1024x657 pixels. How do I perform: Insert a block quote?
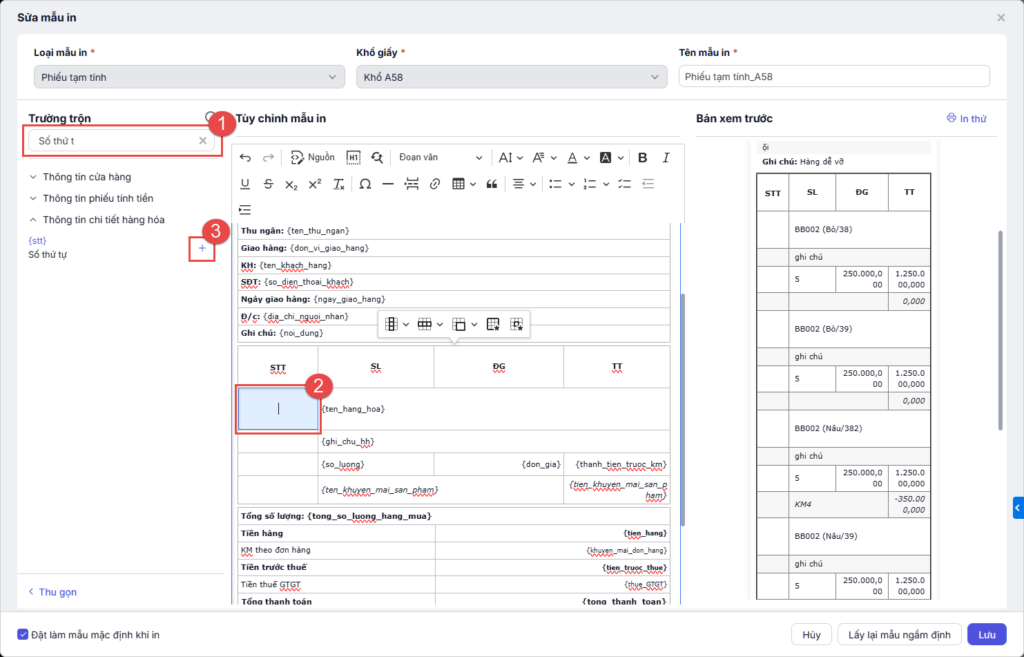pyautogui.click(x=491, y=184)
